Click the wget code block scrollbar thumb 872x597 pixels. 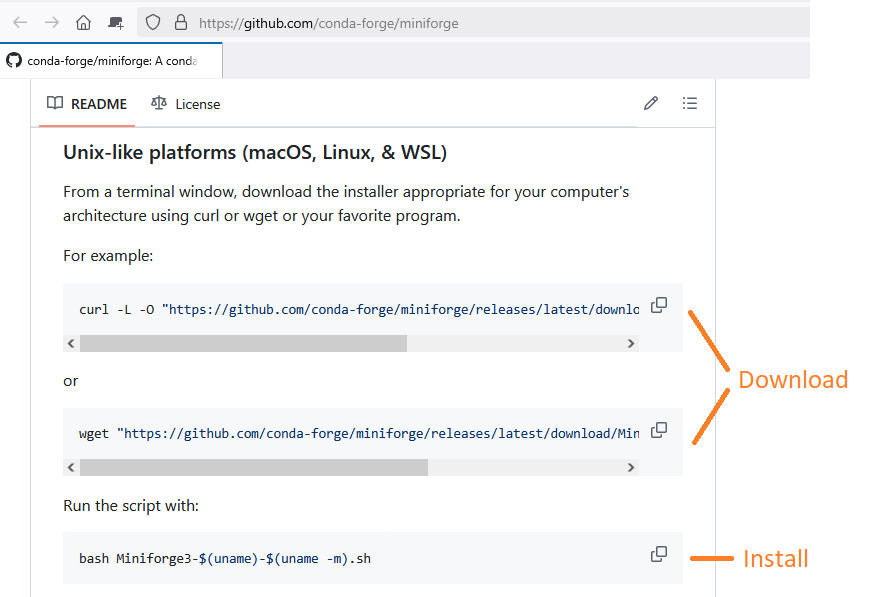point(254,467)
